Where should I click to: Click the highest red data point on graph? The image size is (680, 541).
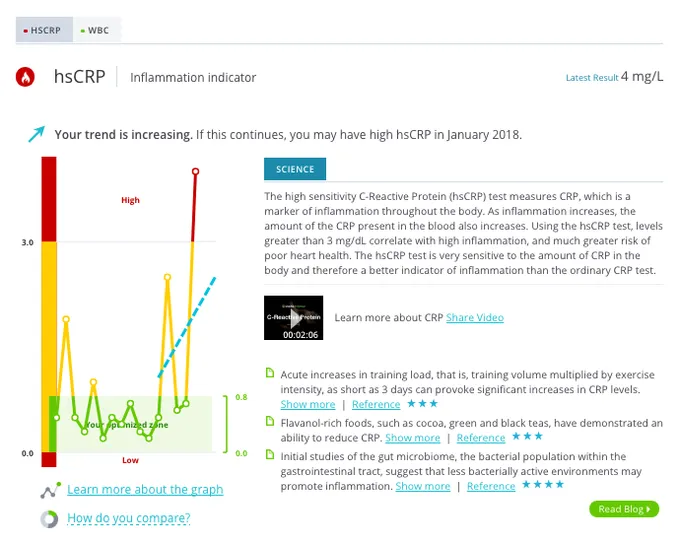tap(195, 172)
